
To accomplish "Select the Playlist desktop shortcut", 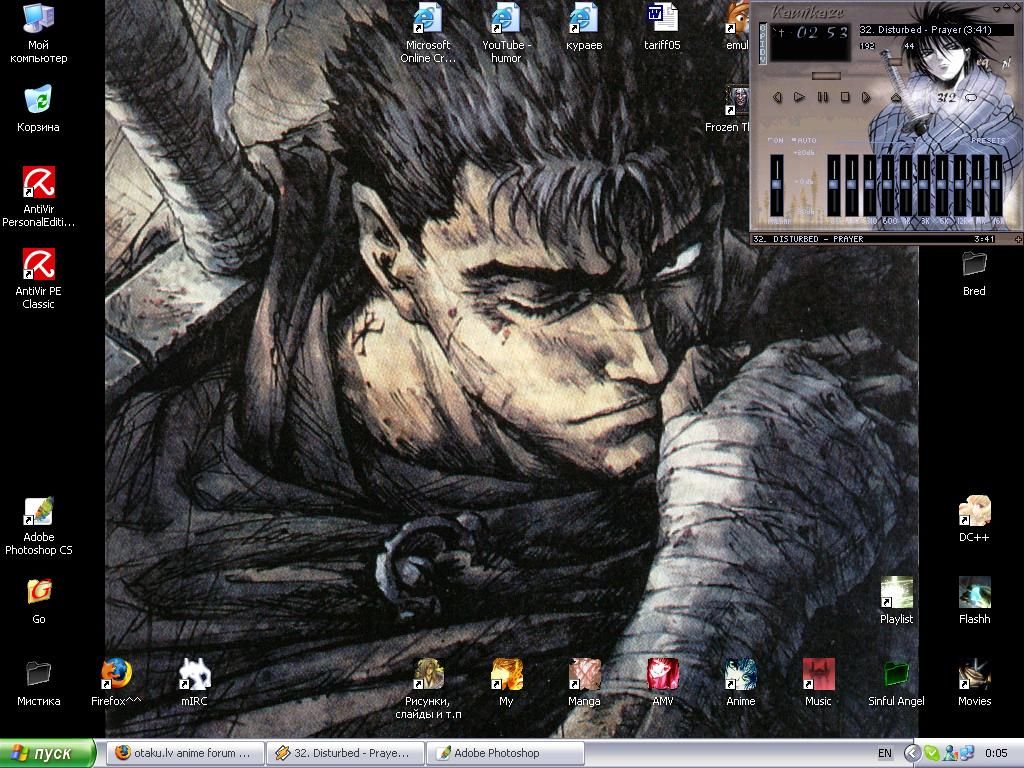I will [896, 601].
